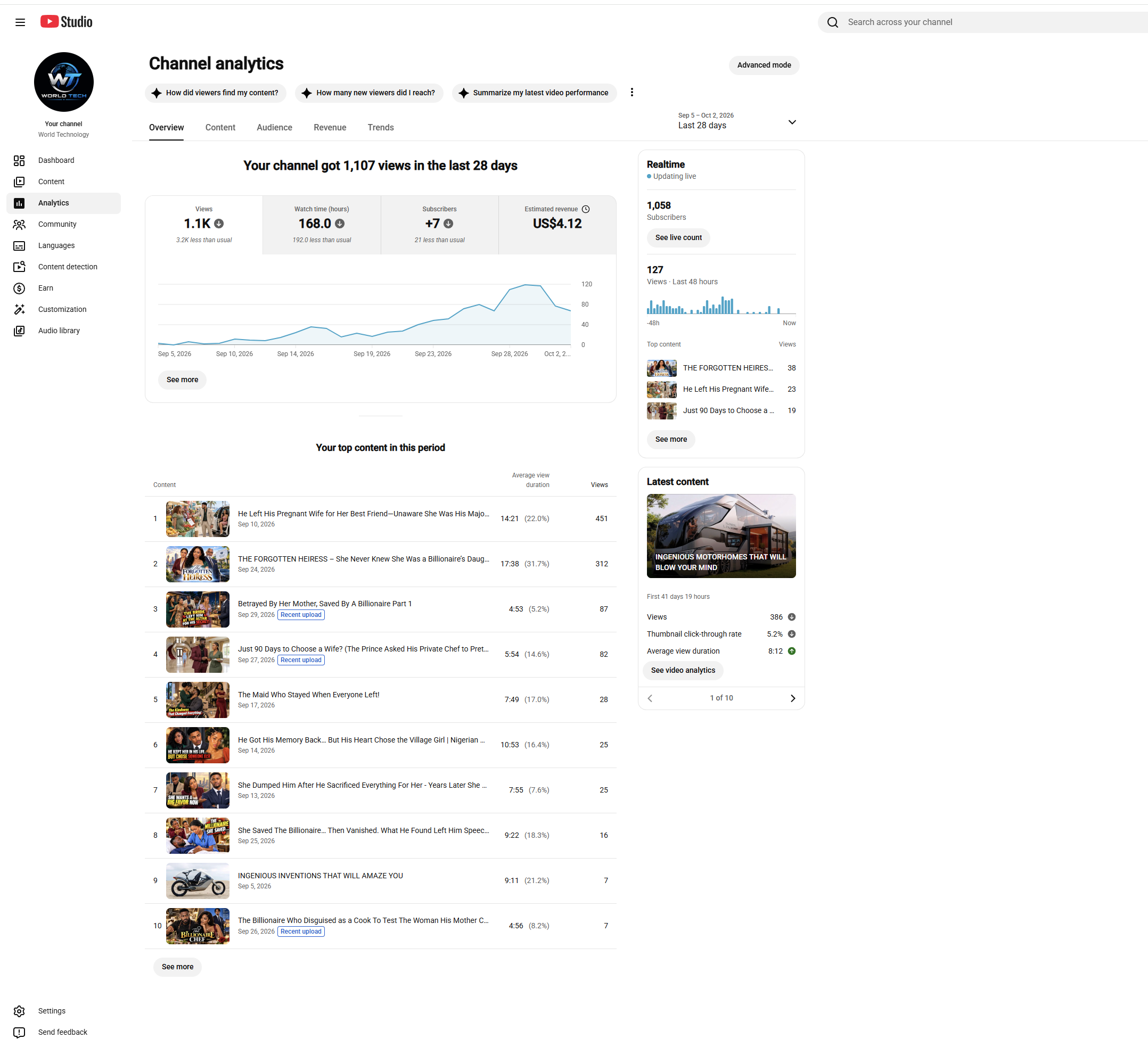Image resolution: width=1148 pixels, height=1047 pixels.
Task: Click See more below top content table
Action: click(x=178, y=967)
